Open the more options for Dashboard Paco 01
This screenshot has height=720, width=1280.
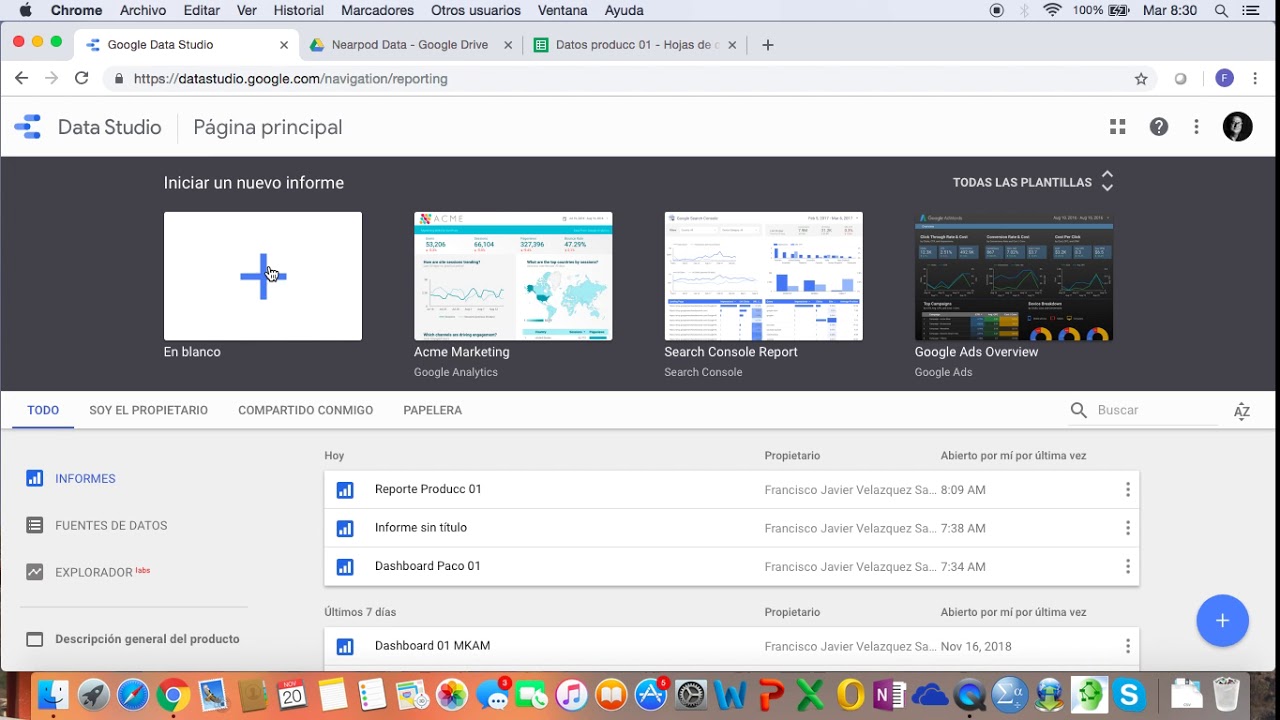pos(1128,566)
